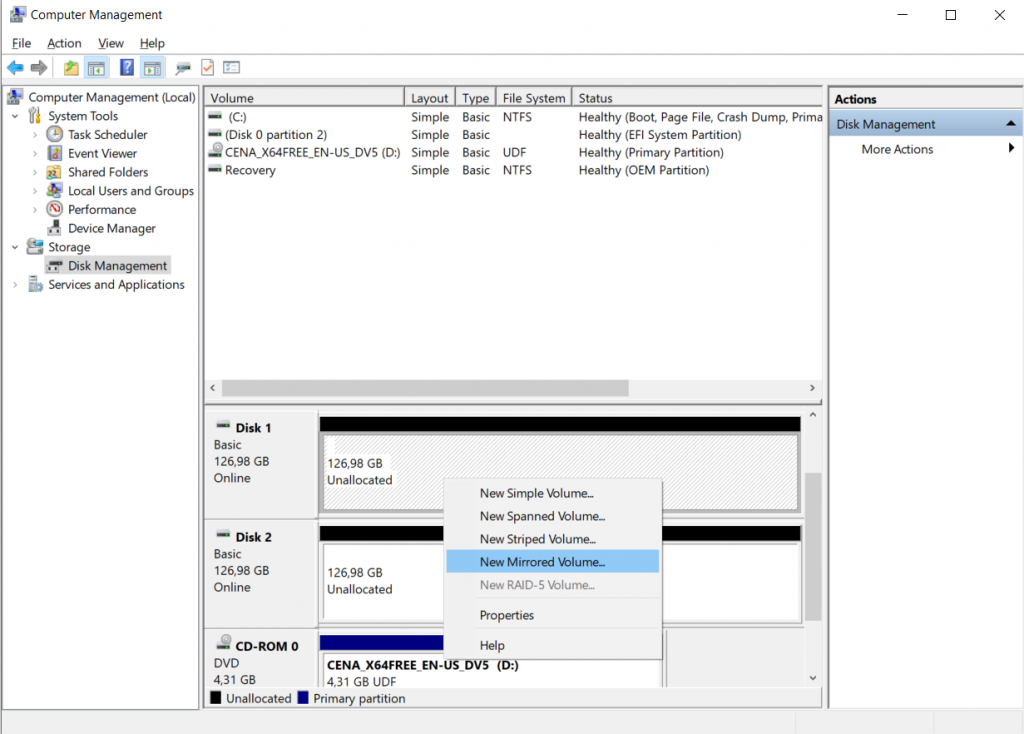Screen dimensions: 1024x734
Task: Click the blue question mark Help toolbar icon
Action: (127, 67)
